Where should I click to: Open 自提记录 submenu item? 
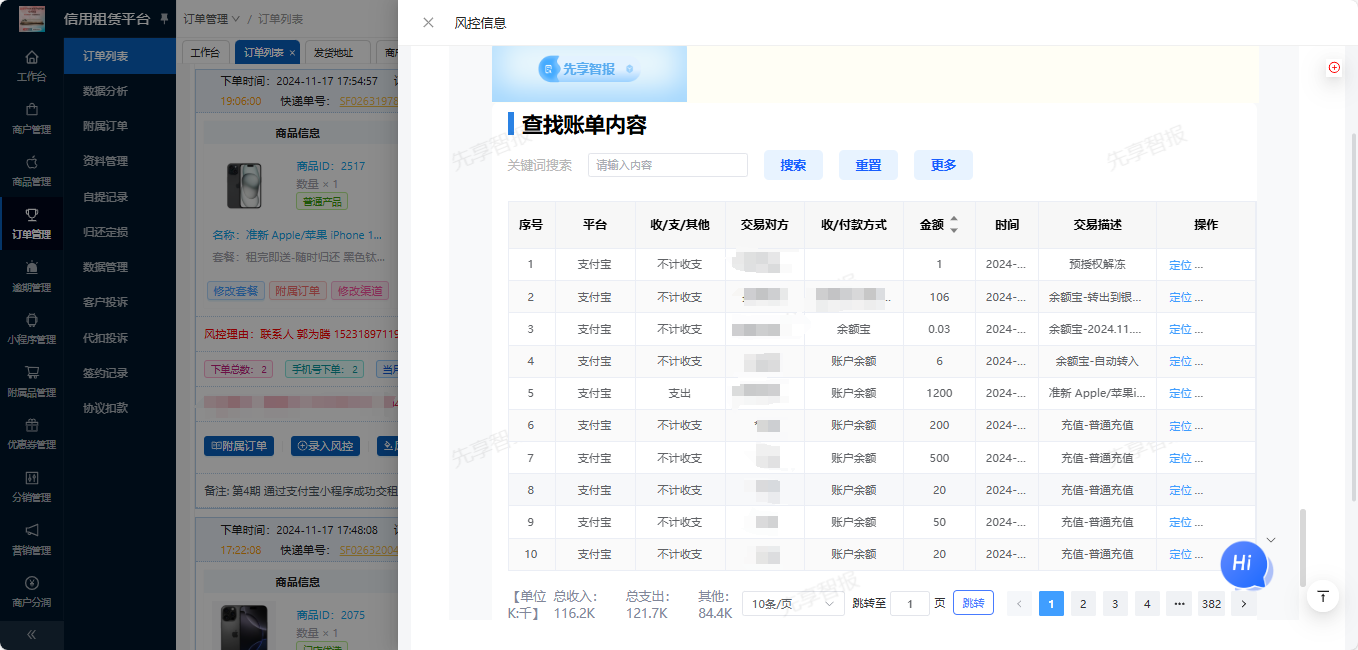(x=120, y=197)
